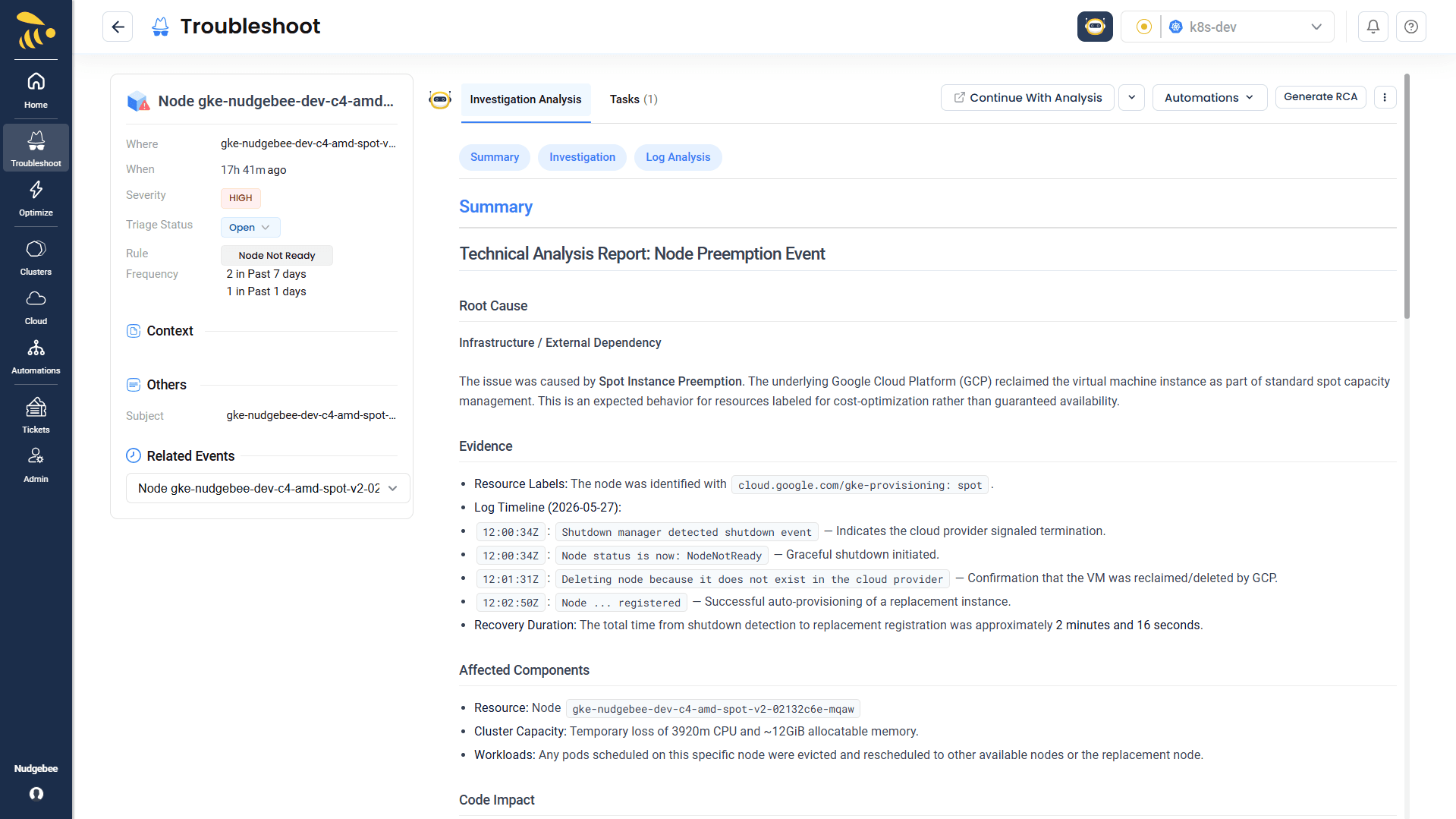Click 'Deleting node because it does not exist' log text
This screenshot has width=1456, height=819.
[x=752, y=579]
